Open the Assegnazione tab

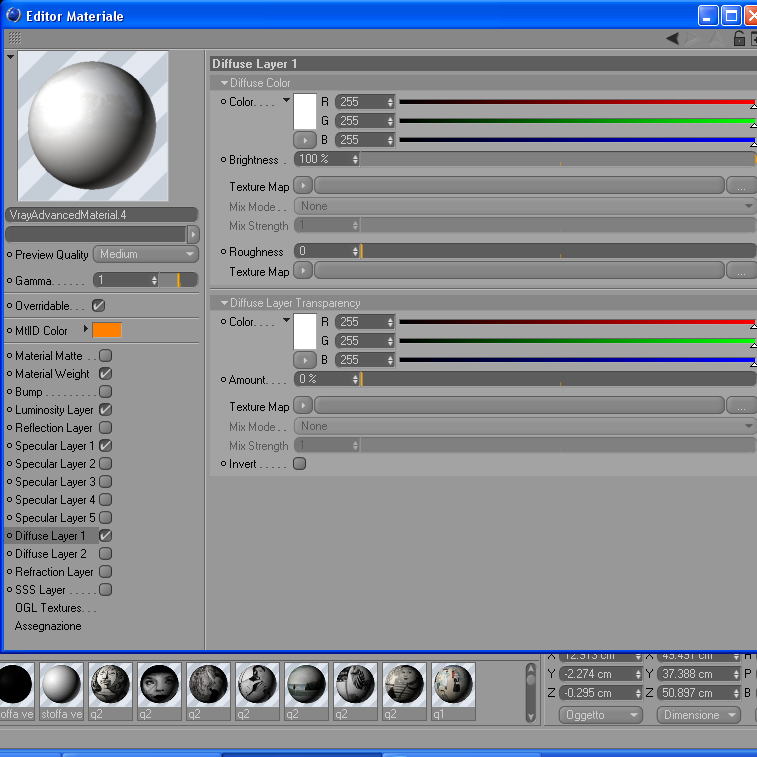click(x=48, y=626)
